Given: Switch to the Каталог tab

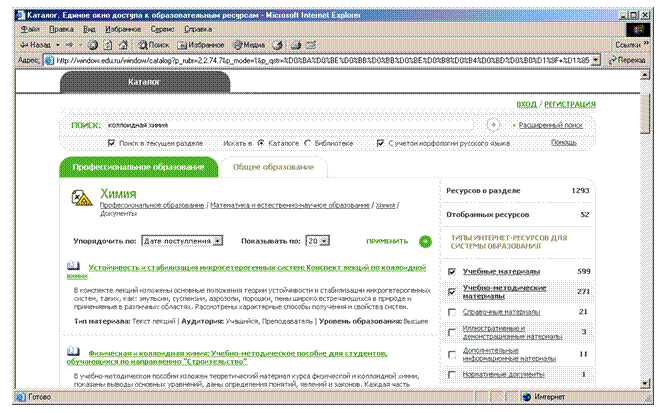Looking at the screenshot, I should (x=145, y=82).
